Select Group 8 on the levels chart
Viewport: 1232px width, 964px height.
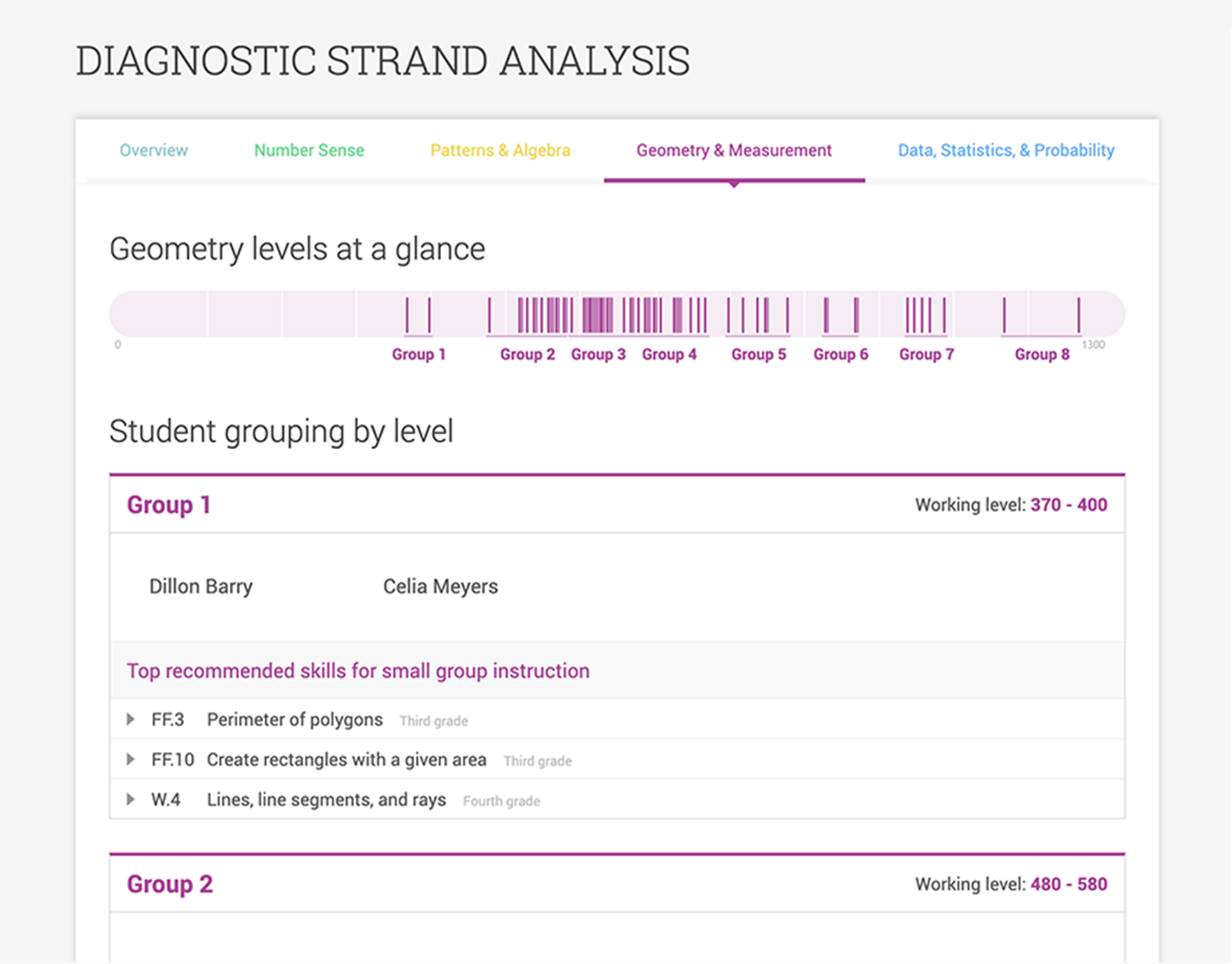tap(1041, 354)
